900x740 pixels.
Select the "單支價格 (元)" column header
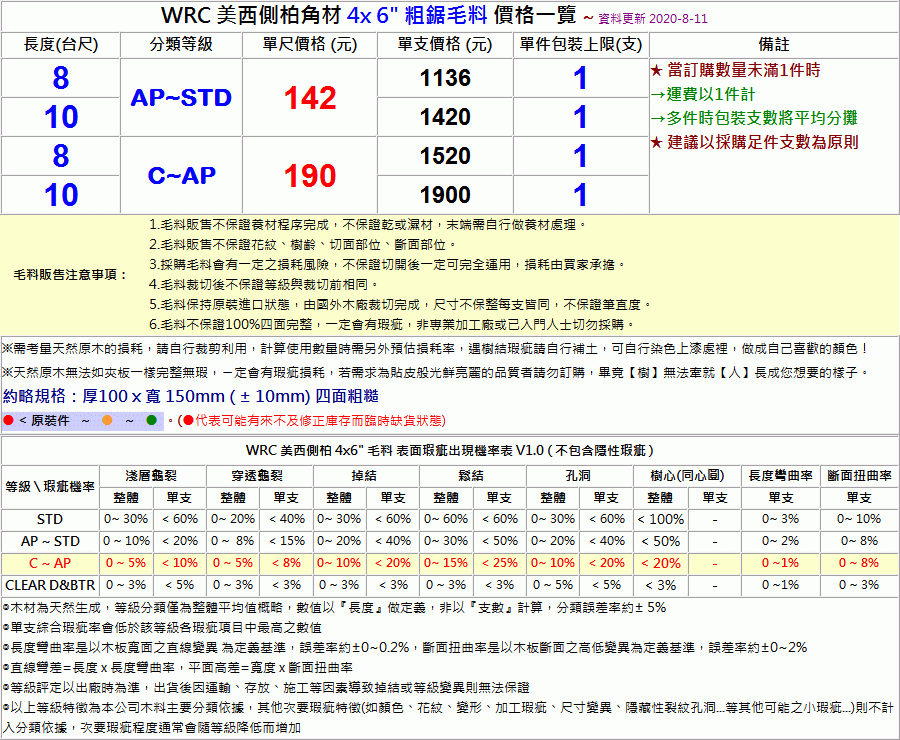point(445,45)
